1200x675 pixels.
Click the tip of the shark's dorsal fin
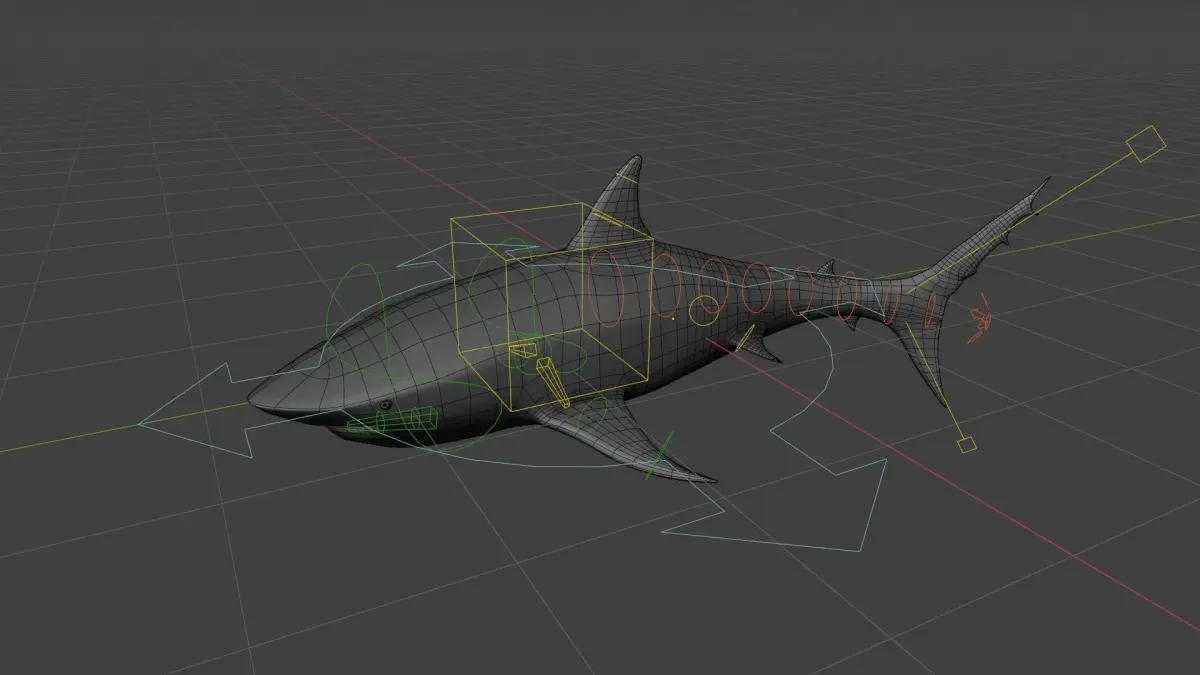pos(637,158)
